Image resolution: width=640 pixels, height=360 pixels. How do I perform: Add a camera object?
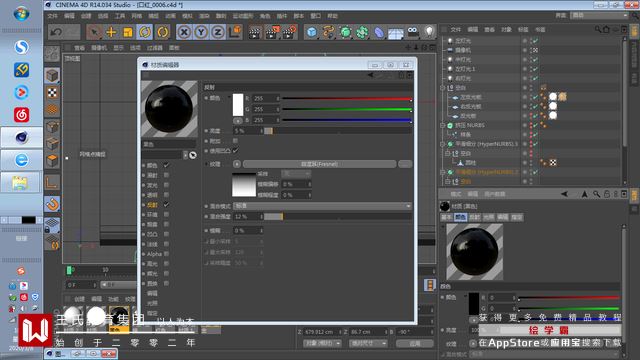click(413, 31)
